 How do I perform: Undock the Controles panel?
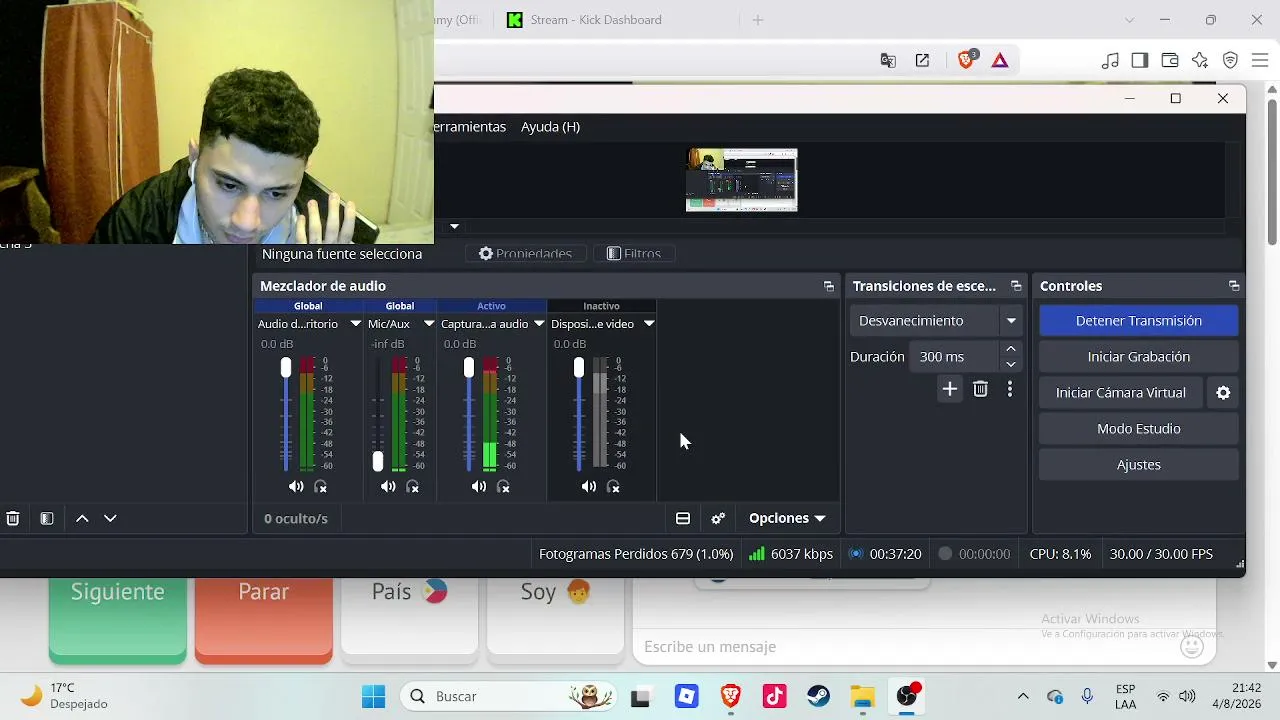click(1234, 286)
